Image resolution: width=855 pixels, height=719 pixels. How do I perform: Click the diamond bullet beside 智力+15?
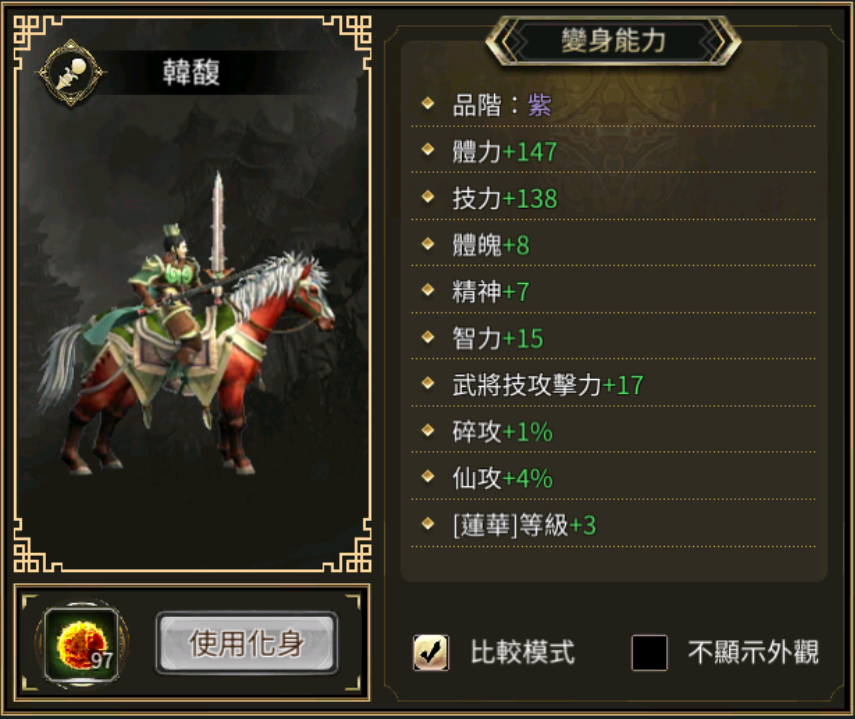428,337
